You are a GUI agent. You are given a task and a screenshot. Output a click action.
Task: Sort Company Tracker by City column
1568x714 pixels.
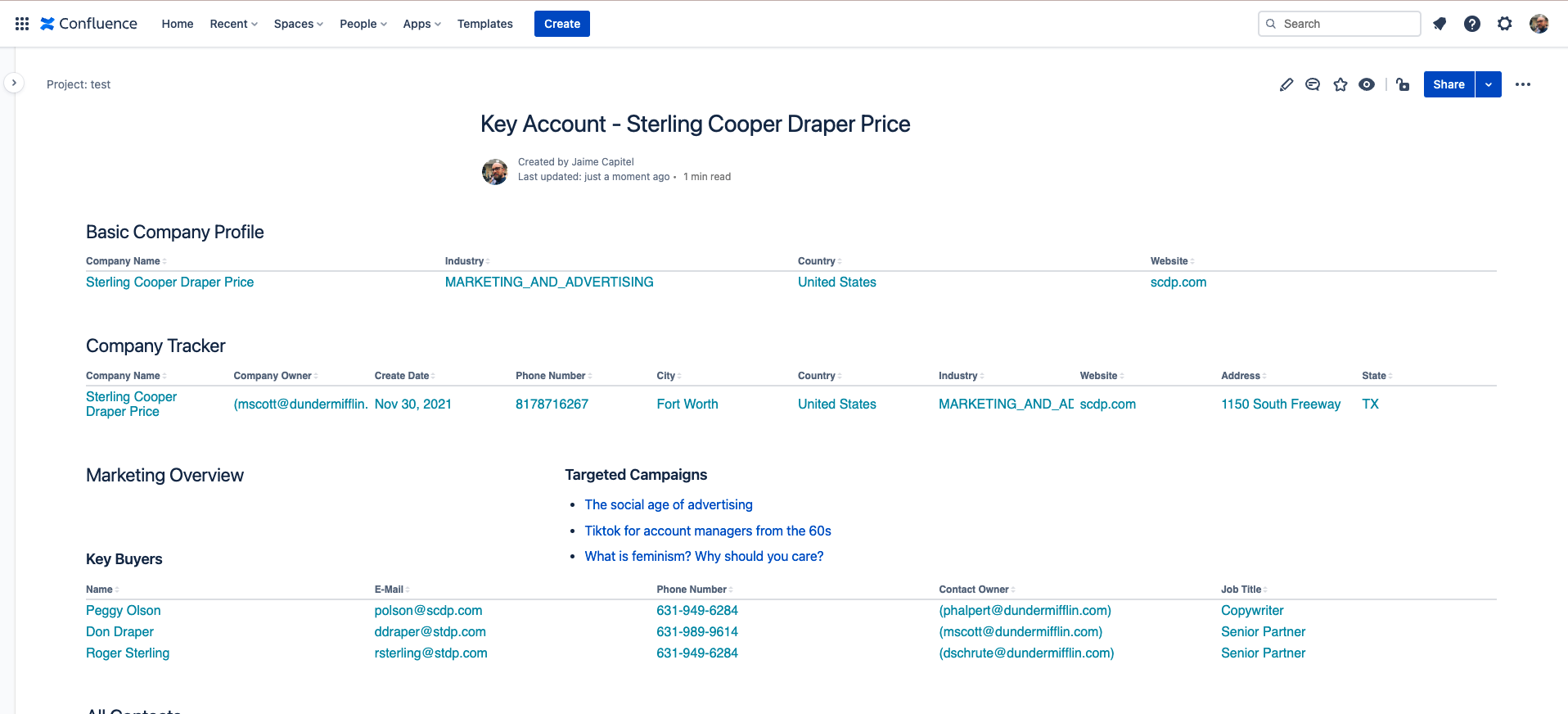point(669,376)
